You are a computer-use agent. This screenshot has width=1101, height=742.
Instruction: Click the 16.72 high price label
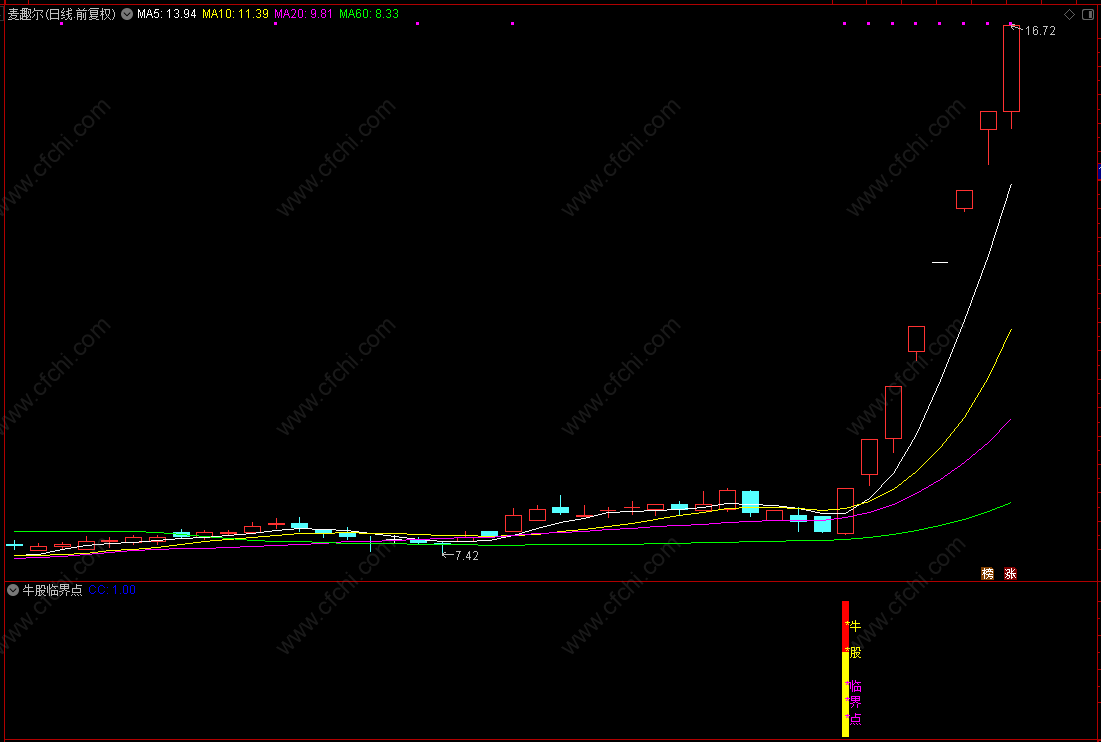tap(1040, 31)
